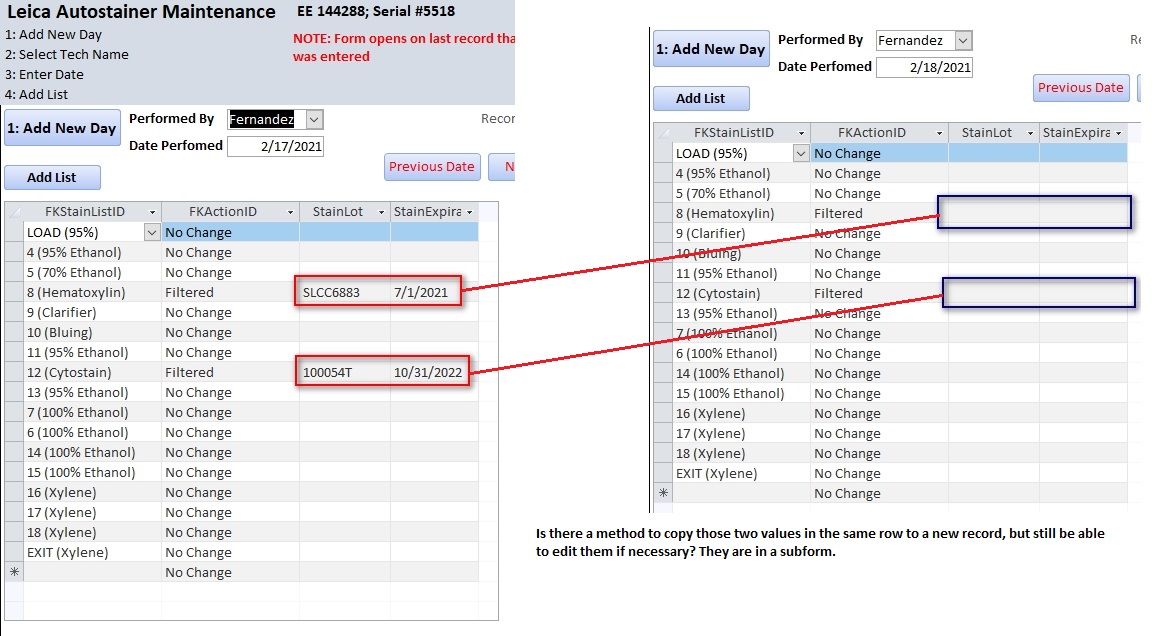Click new record asterisk selector in left subform
Image resolution: width=1171 pixels, height=636 pixels.
(14, 573)
